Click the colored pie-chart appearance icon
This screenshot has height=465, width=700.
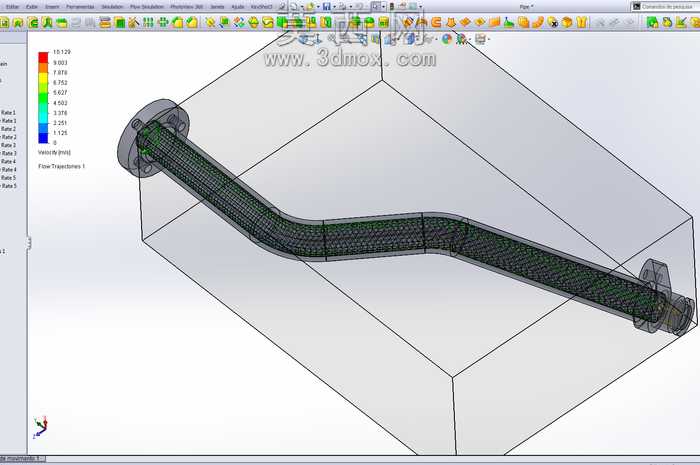(447, 39)
